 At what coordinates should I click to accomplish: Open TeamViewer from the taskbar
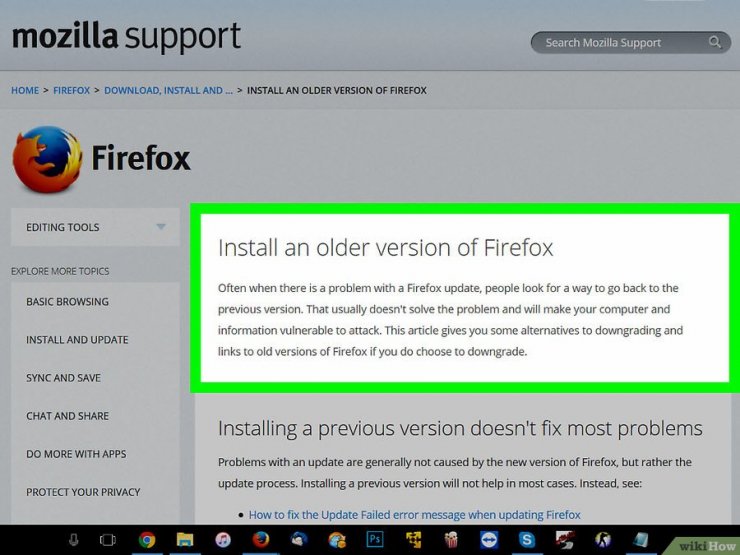pos(489,539)
